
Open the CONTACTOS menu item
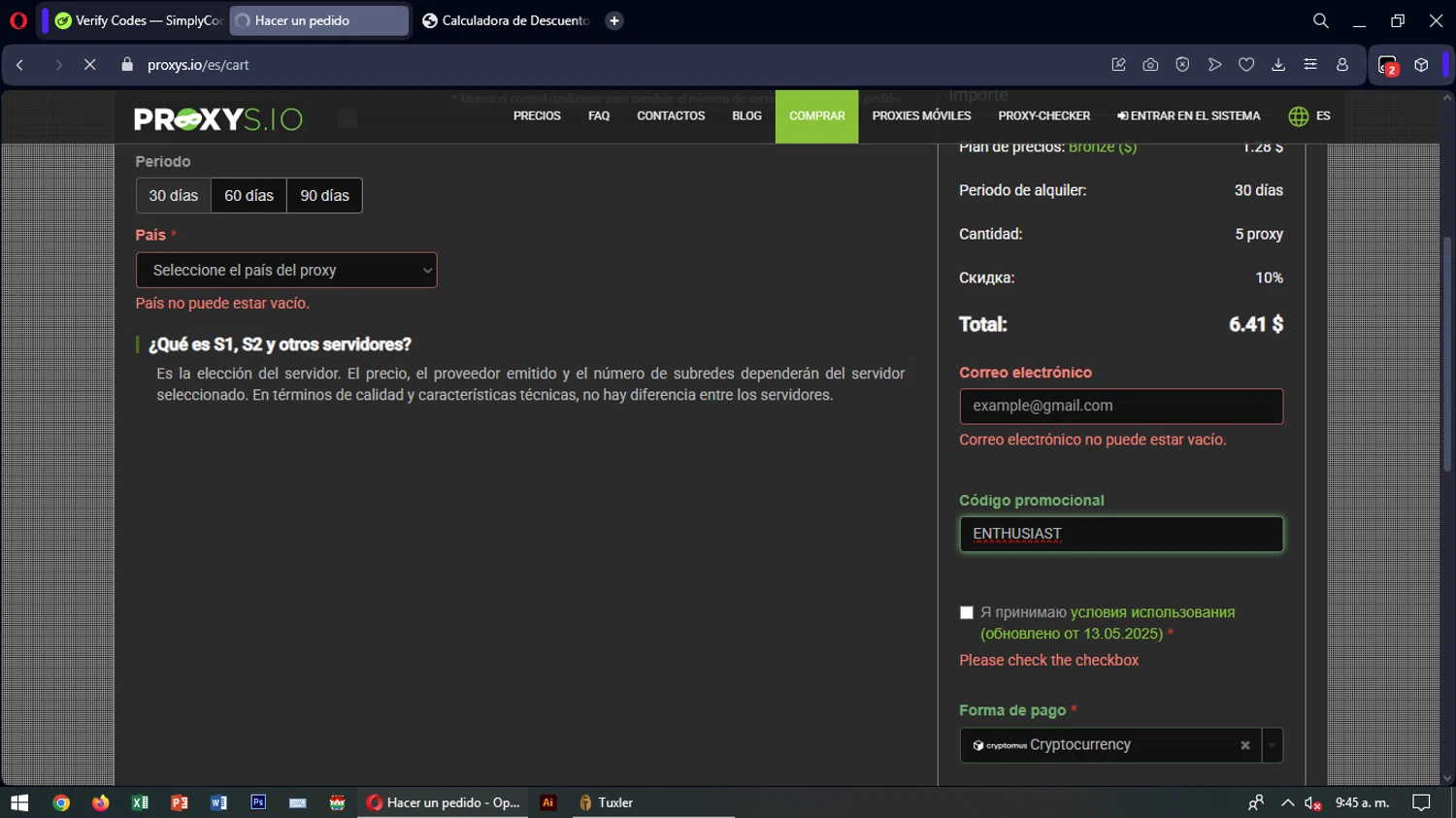[671, 116]
